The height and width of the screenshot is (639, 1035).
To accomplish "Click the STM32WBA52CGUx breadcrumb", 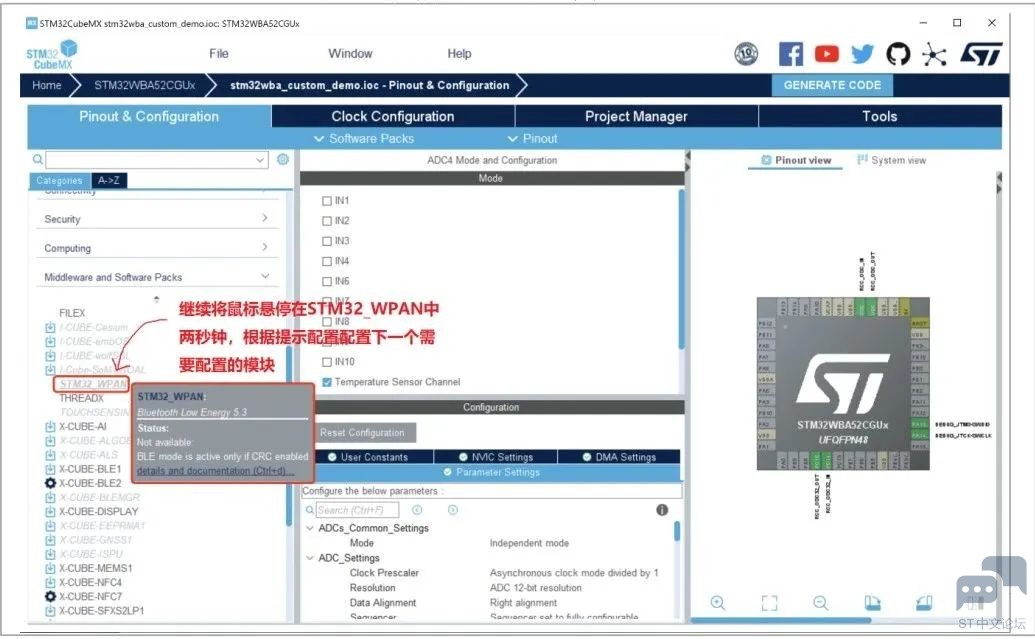I will coord(145,85).
